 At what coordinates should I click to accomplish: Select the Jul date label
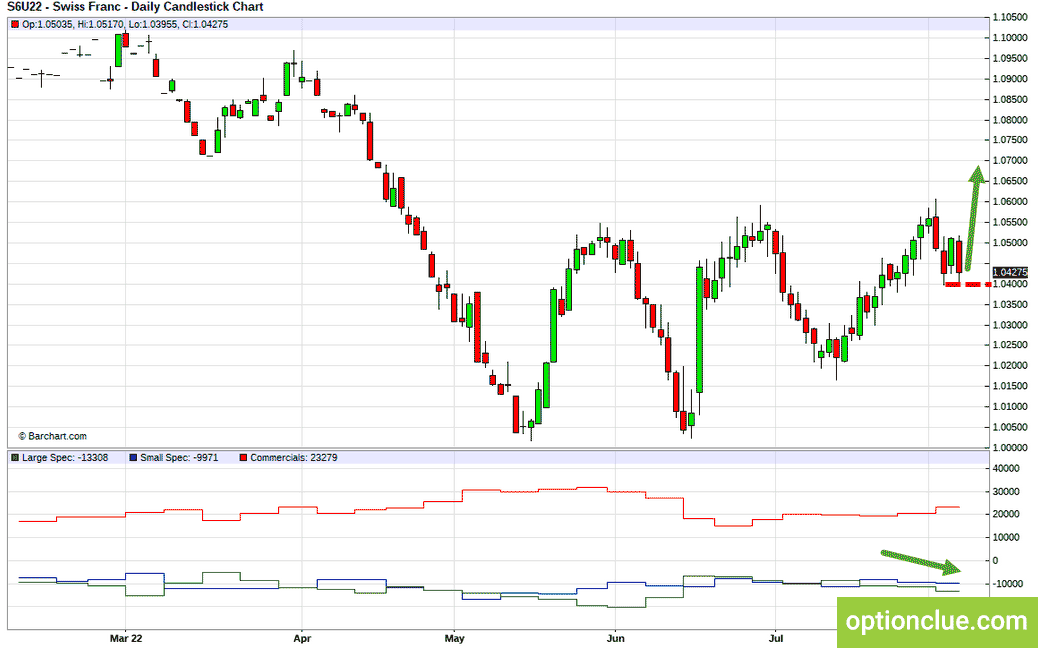776,639
